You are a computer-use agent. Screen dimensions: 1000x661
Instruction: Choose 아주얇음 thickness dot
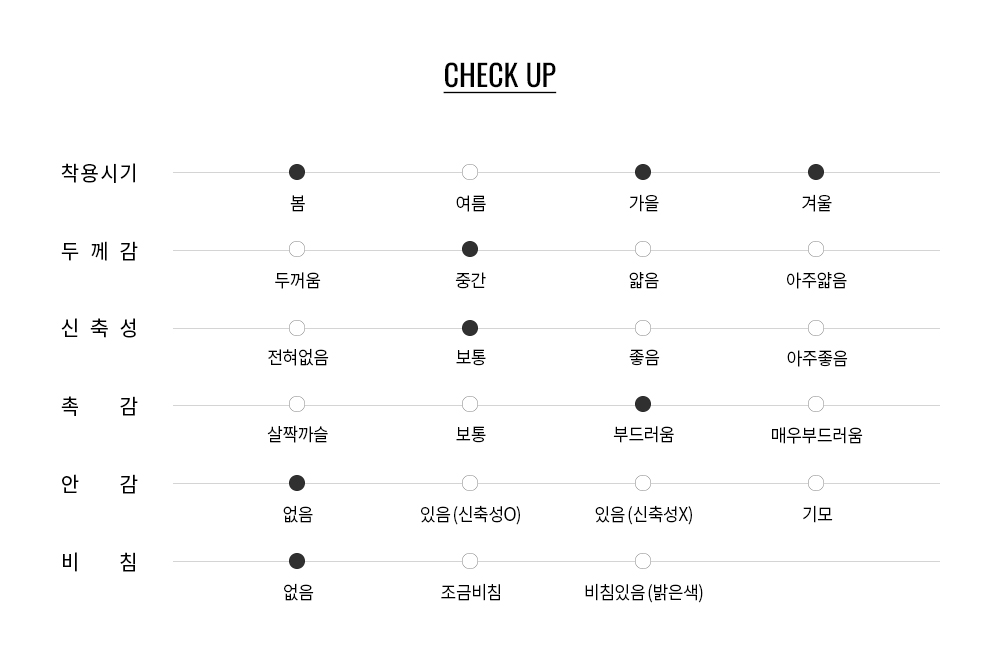tap(816, 249)
